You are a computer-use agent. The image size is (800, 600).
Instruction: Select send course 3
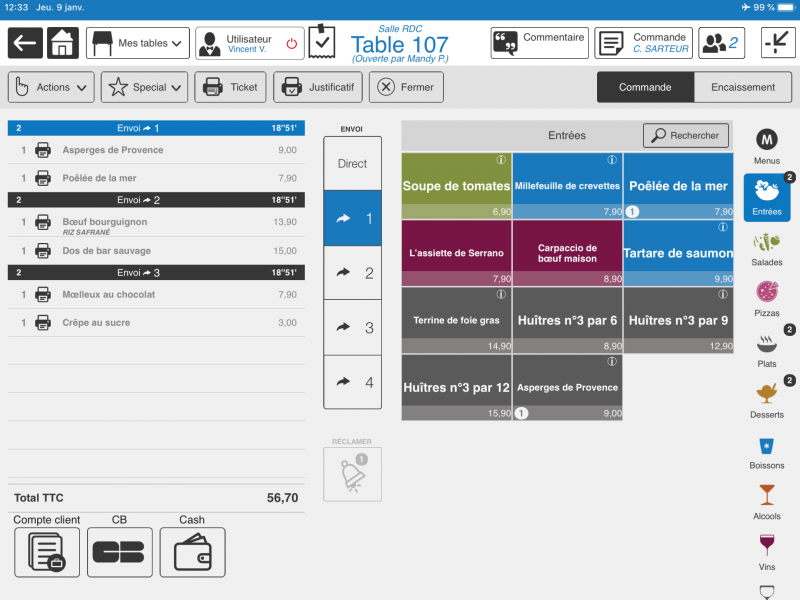pyautogui.click(x=352, y=327)
